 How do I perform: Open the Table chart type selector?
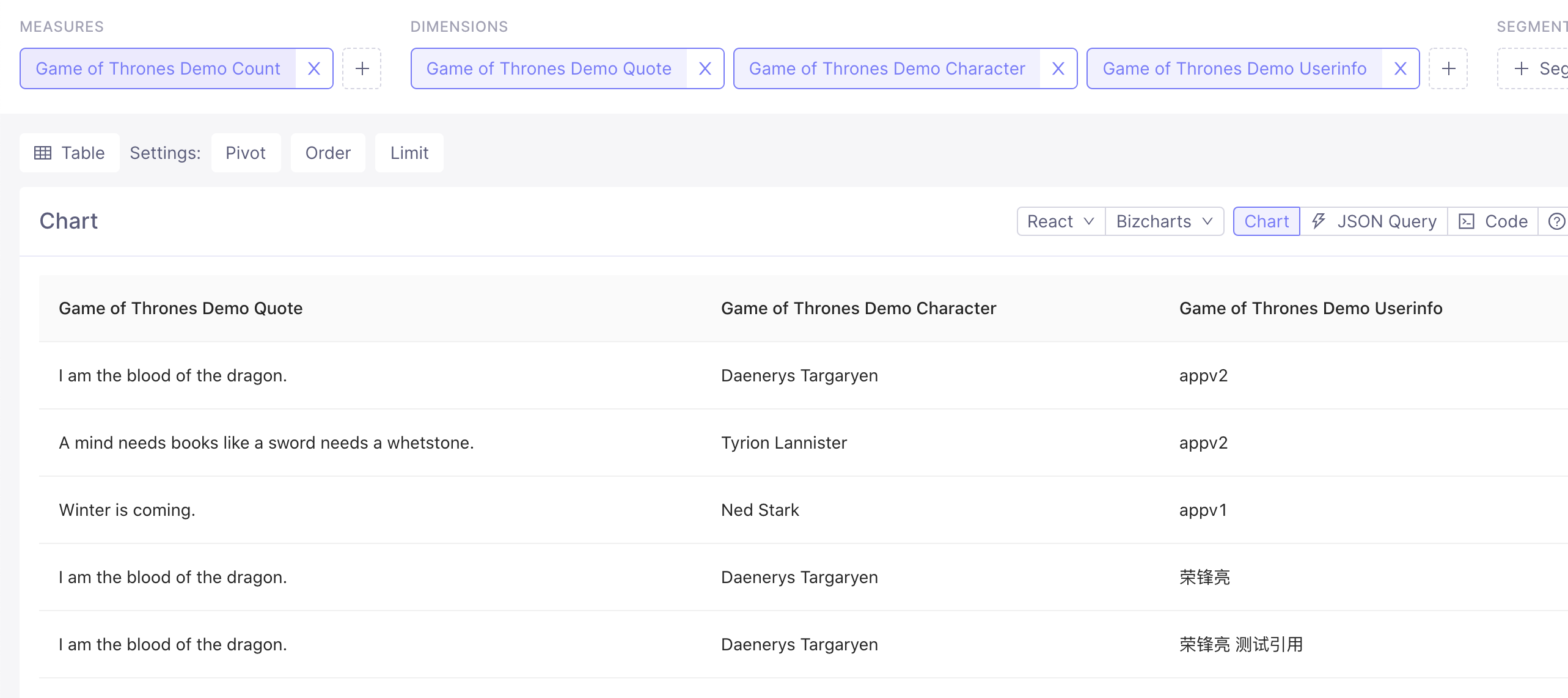coord(70,153)
